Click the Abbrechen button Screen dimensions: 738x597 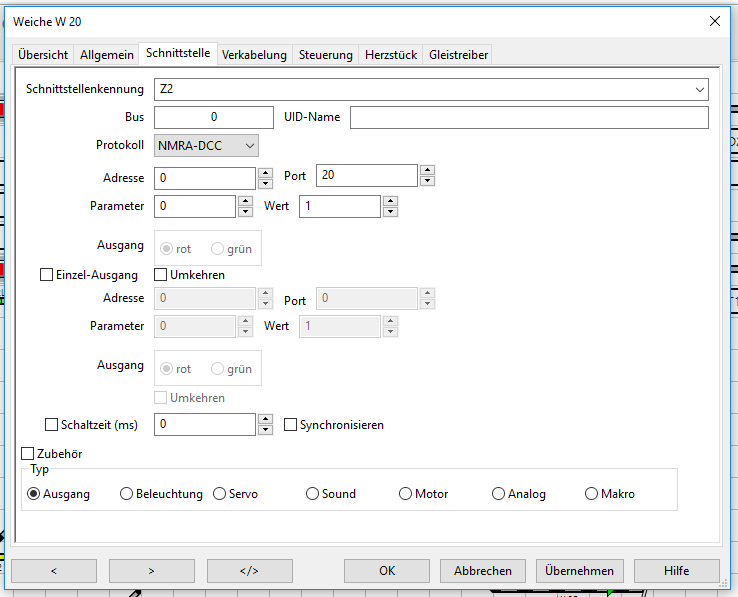click(482, 571)
